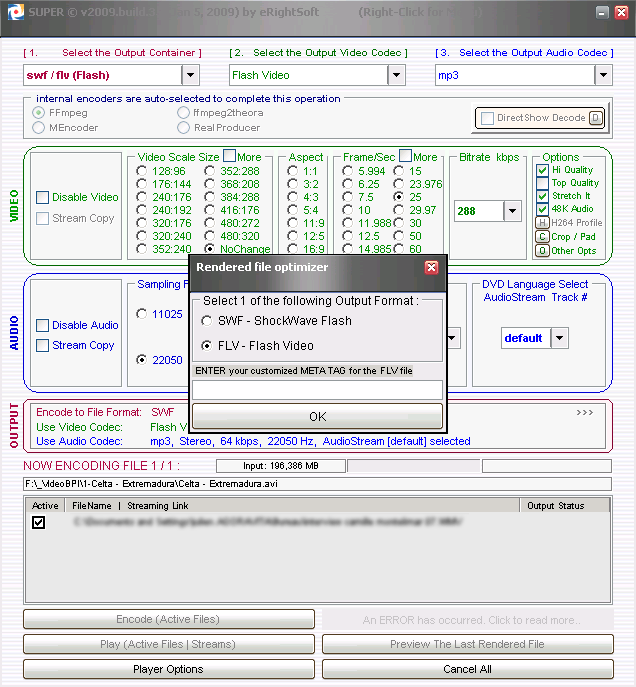This screenshot has width=636, height=687.
Task: Open the Crop / Pad C button
Action: [542, 237]
